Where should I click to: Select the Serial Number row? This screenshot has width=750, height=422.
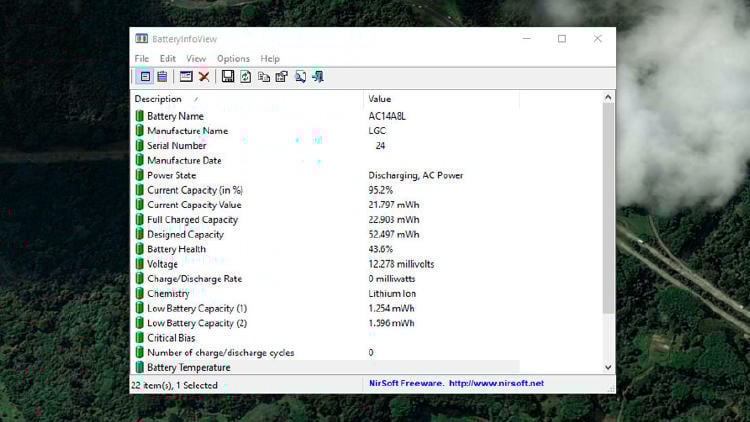325,145
